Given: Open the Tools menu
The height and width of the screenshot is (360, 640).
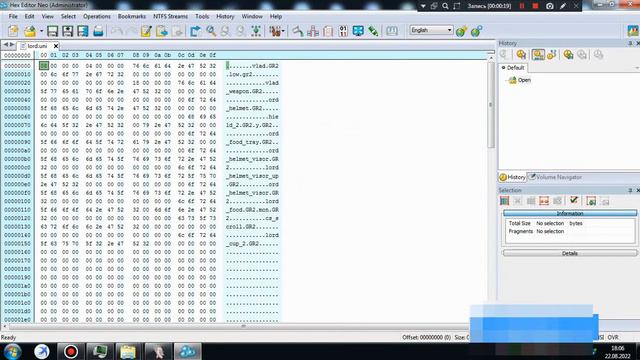Looking at the screenshot, I should [202, 16].
